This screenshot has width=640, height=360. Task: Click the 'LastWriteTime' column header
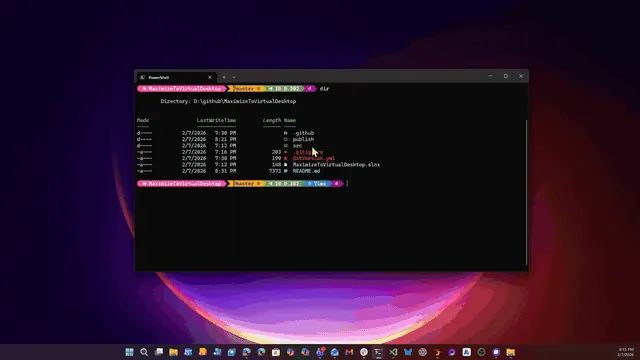(x=216, y=120)
